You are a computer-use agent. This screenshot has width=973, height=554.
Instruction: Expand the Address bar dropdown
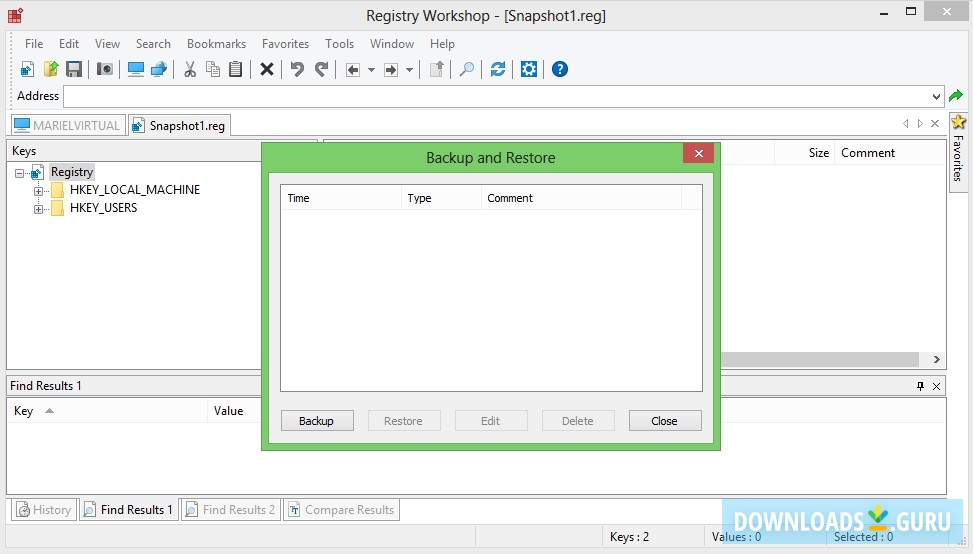point(936,96)
